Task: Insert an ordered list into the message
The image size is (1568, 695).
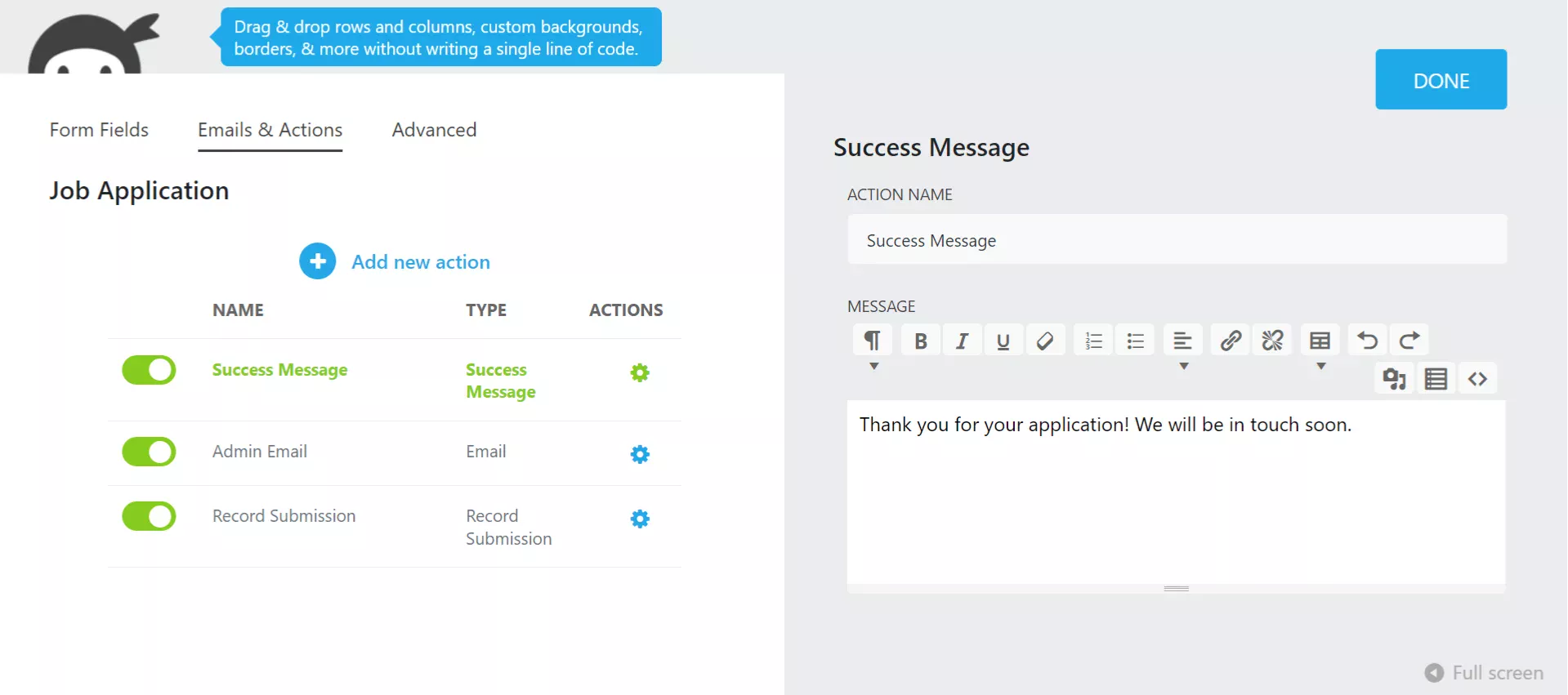Action: coord(1092,340)
